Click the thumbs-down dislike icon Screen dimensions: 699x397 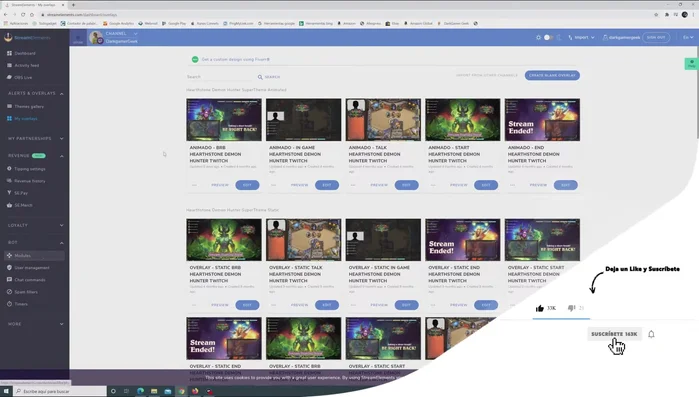click(571, 308)
